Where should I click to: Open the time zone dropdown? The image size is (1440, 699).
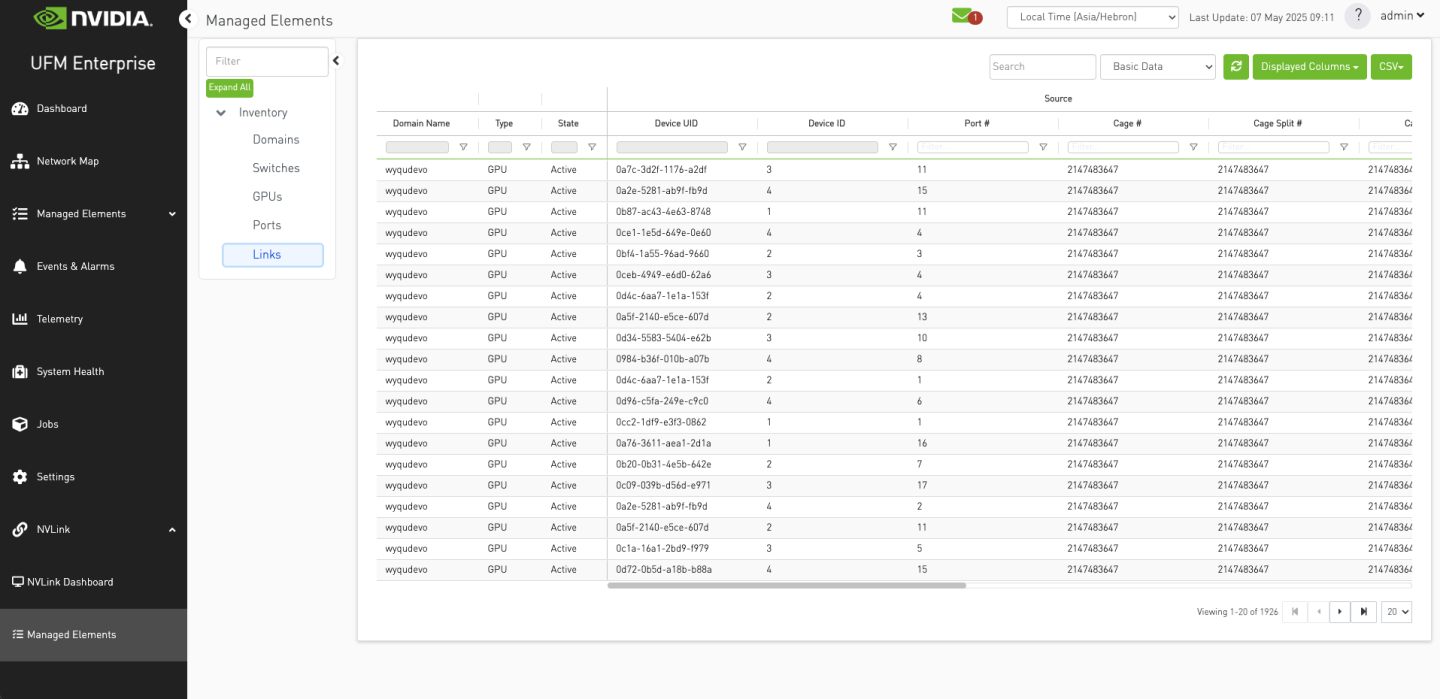1092,17
